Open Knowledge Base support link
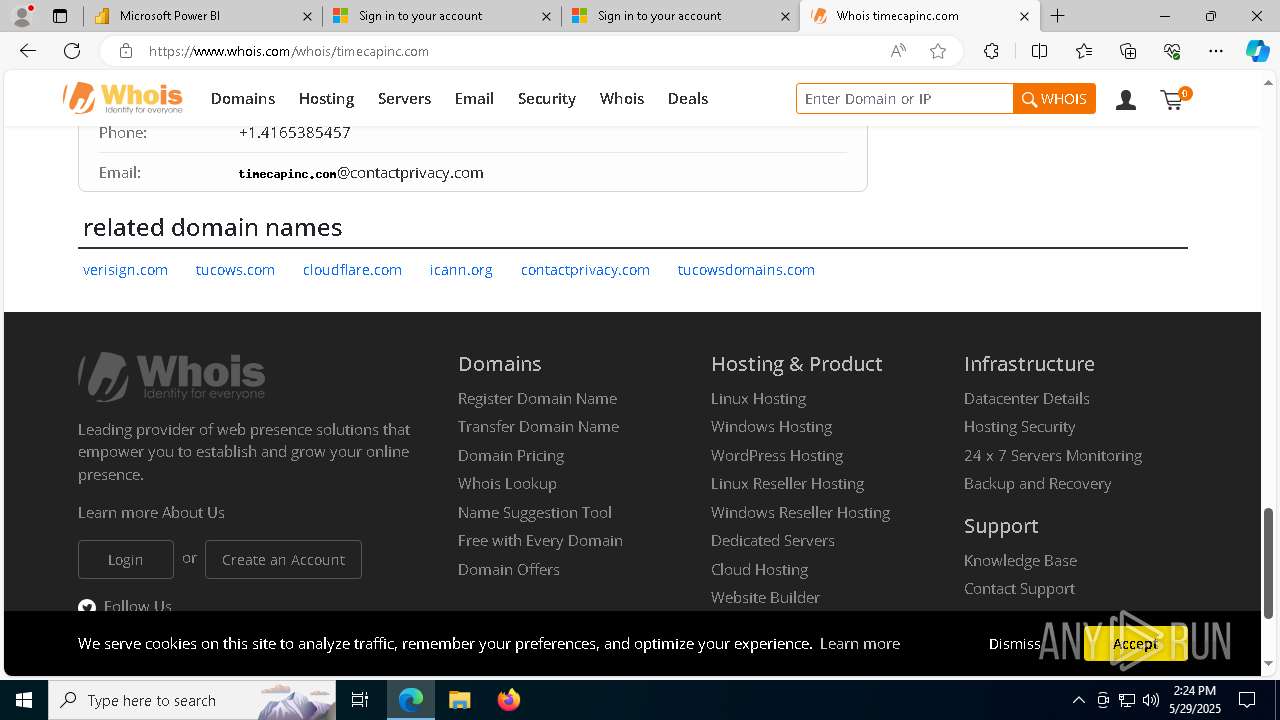 1020,560
